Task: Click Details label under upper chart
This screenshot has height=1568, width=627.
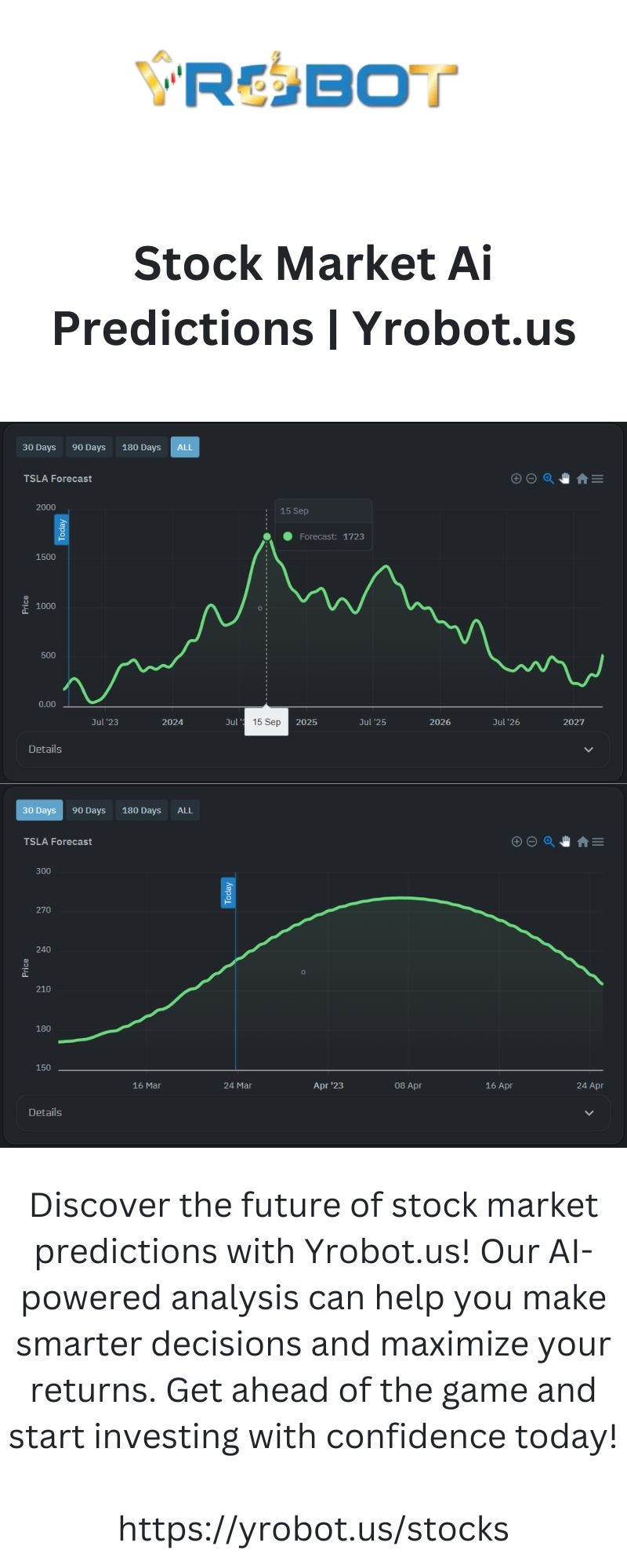Action: [45, 750]
